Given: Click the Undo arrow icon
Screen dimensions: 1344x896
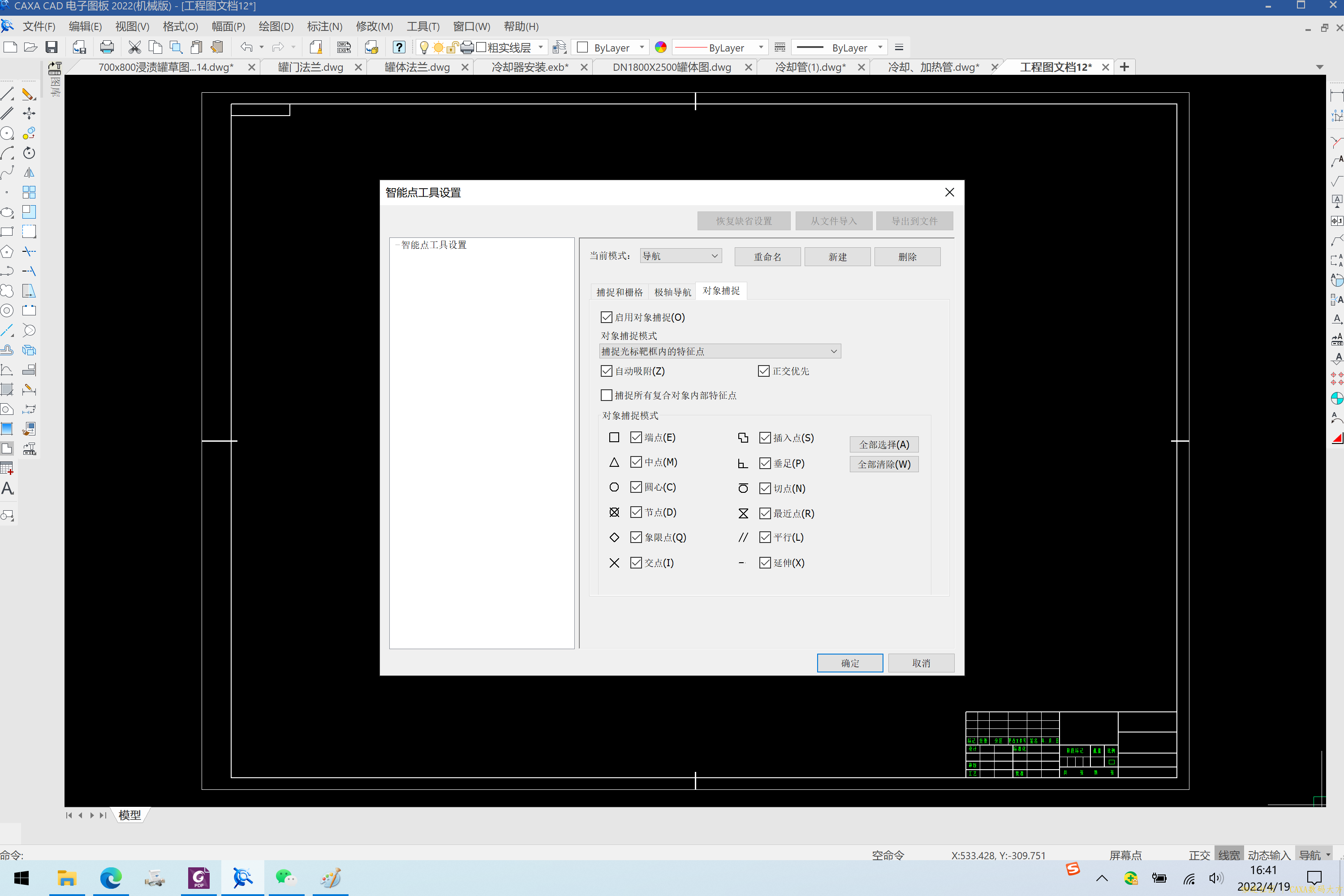Looking at the screenshot, I should (246, 47).
